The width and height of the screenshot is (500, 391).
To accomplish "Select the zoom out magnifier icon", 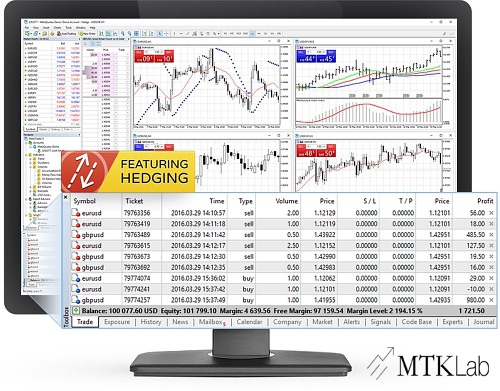I will click(129, 34).
